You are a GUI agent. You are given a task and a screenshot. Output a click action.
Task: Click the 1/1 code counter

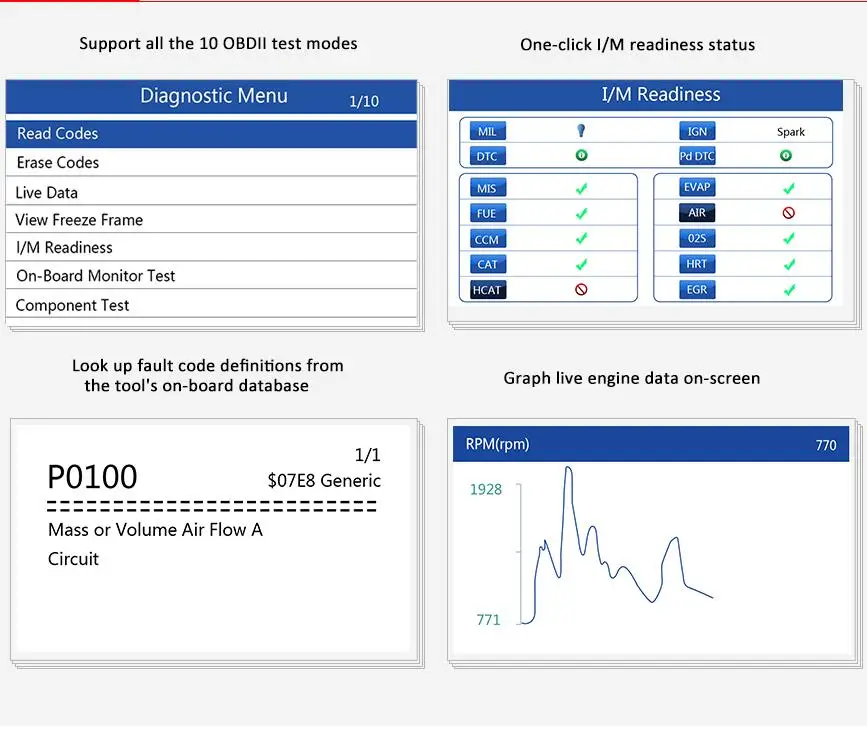367,454
